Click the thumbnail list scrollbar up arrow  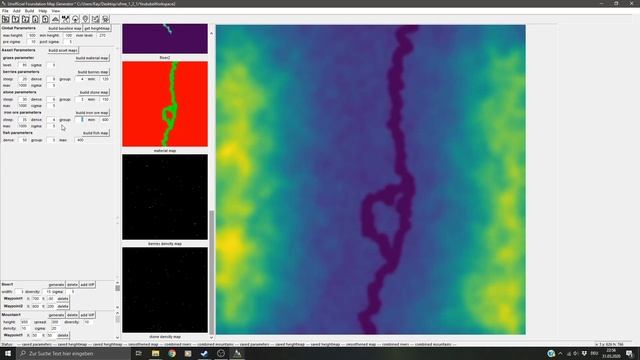[211, 33]
